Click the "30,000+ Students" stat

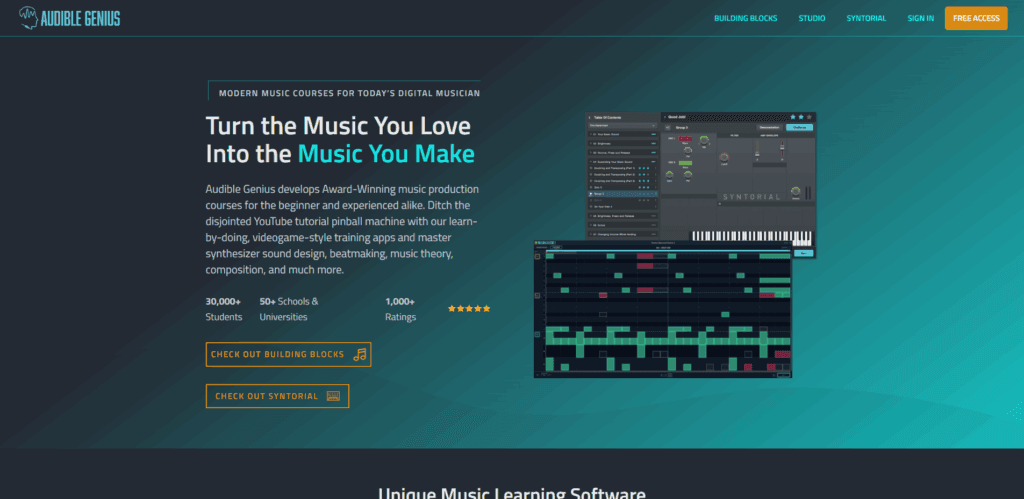pyautogui.click(x=224, y=309)
